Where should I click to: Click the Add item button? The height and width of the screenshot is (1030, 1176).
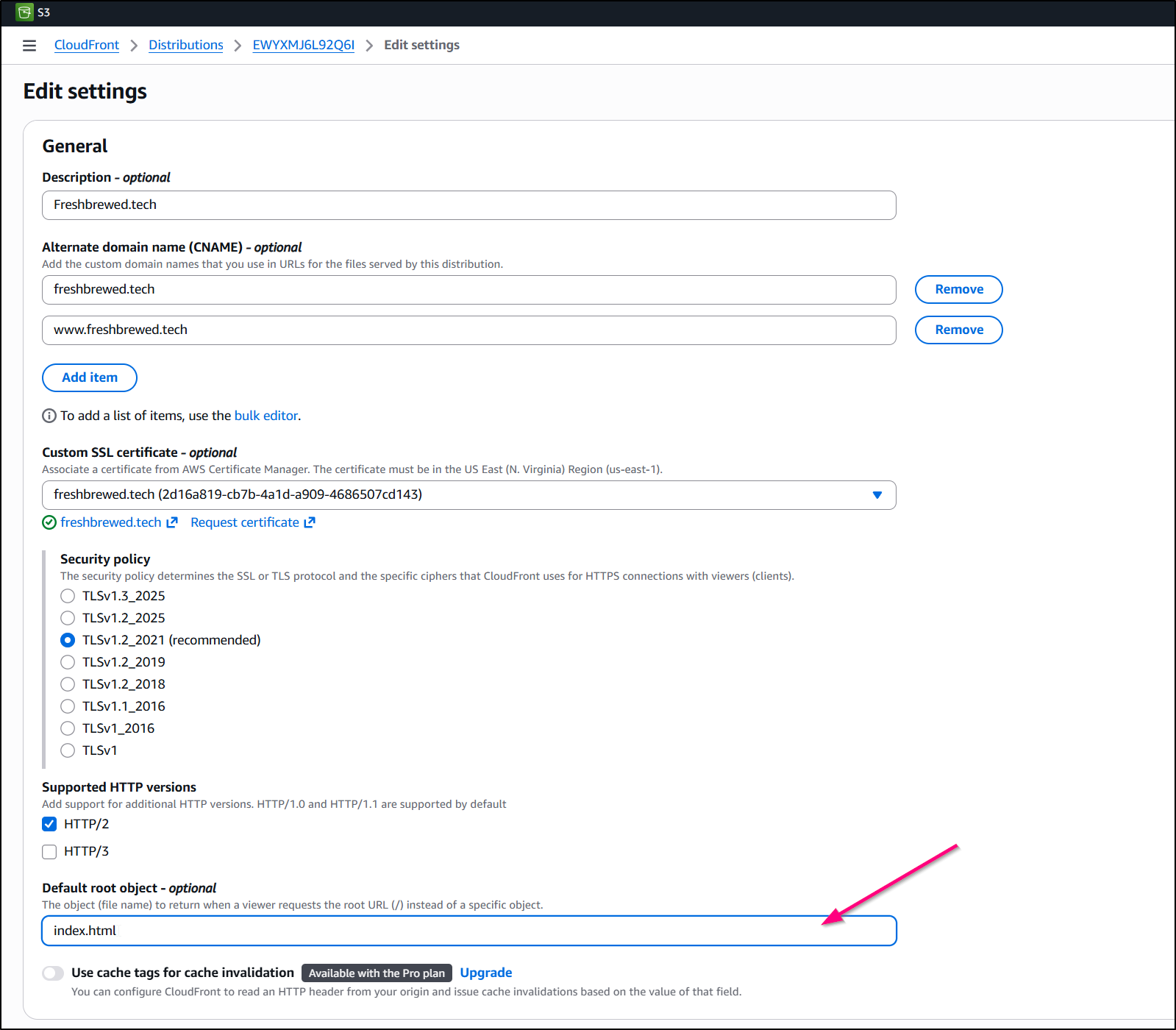(90, 377)
